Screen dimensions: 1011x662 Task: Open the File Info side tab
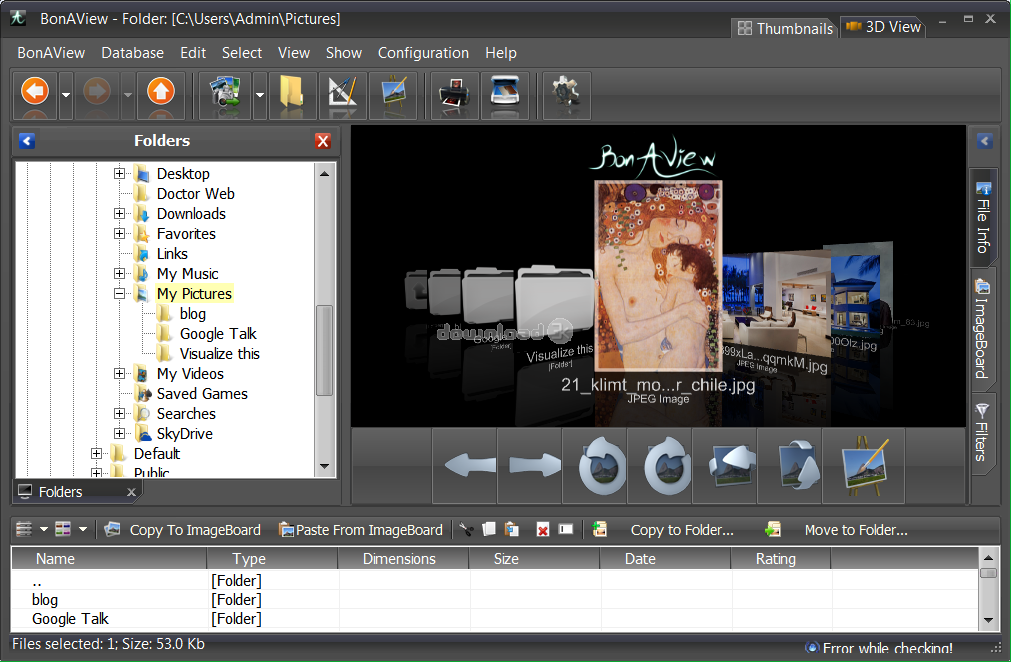click(x=983, y=218)
